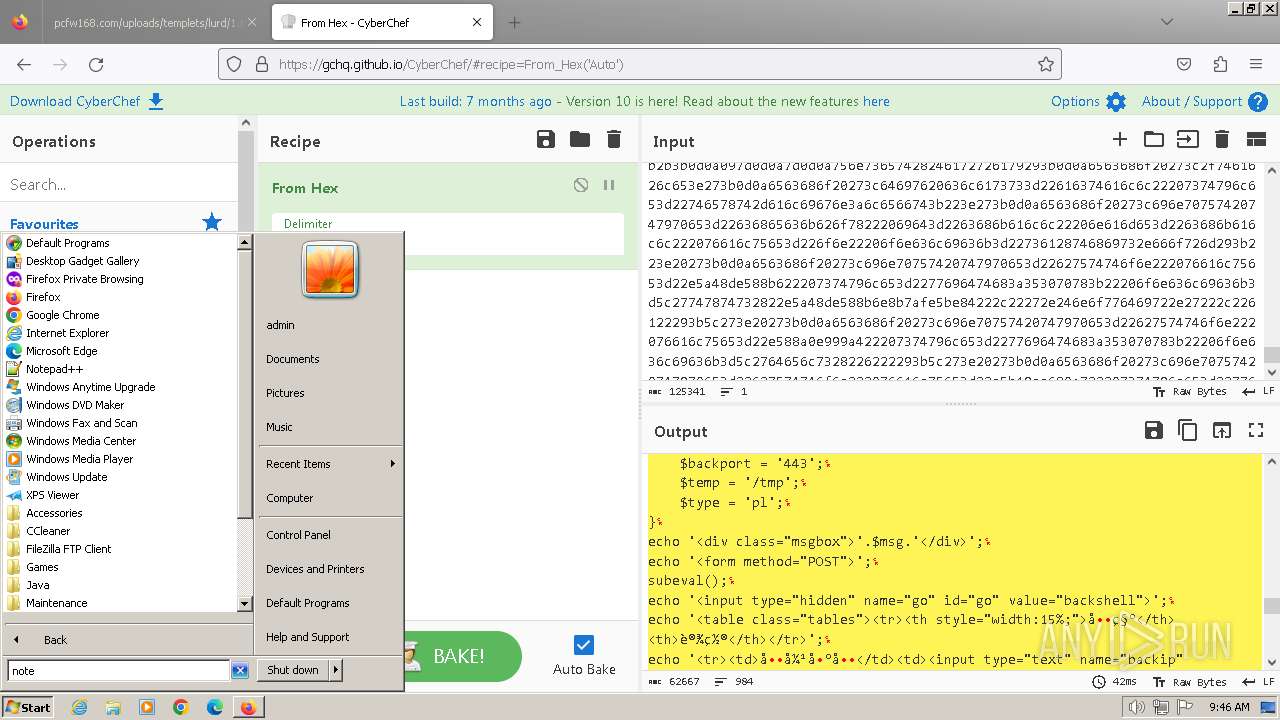This screenshot has width=1280, height=720.
Task: Click the Start menu search field
Action: click(x=119, y=671)
